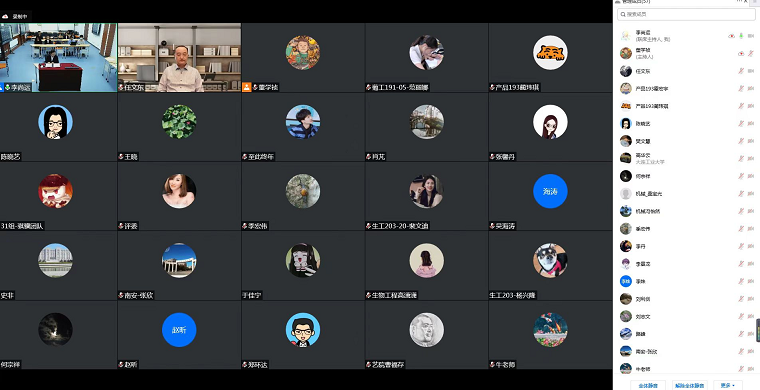Toggle the red eye icon of first member
The image size is (760, 390).
click(731, 36)
